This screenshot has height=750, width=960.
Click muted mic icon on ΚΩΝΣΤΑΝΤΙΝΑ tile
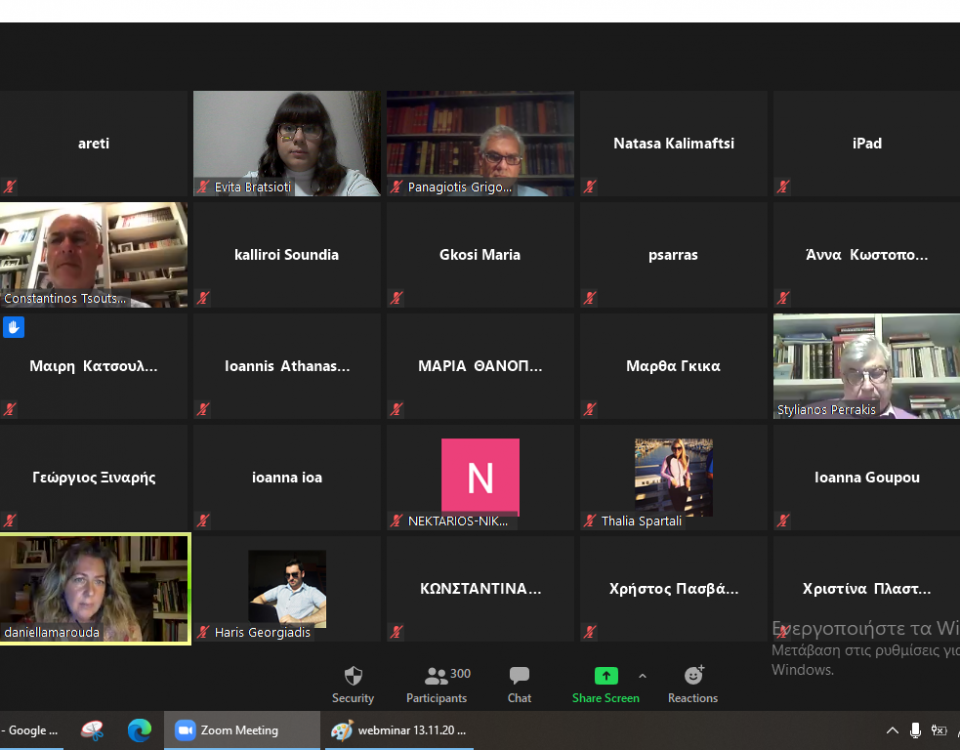click(396, 632)
